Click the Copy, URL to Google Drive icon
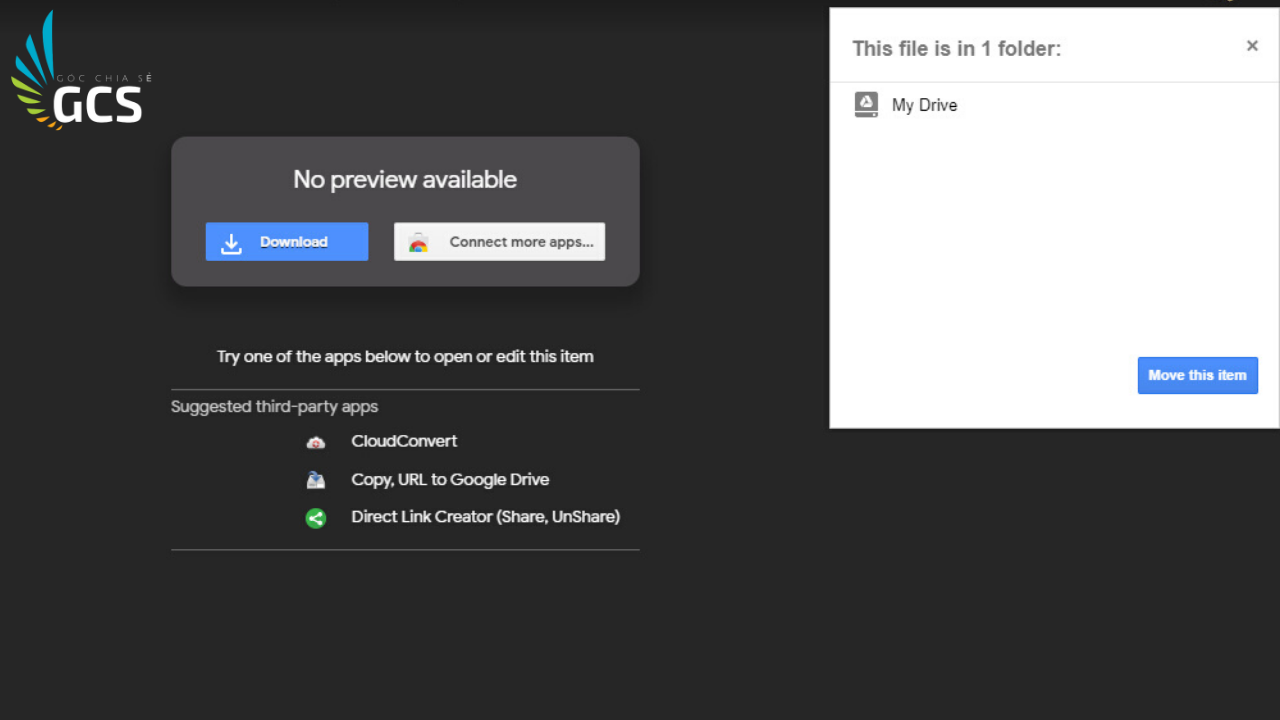The height and width of the screenshot is (720, 1280). pyautogui.click(x=316, y=480)
